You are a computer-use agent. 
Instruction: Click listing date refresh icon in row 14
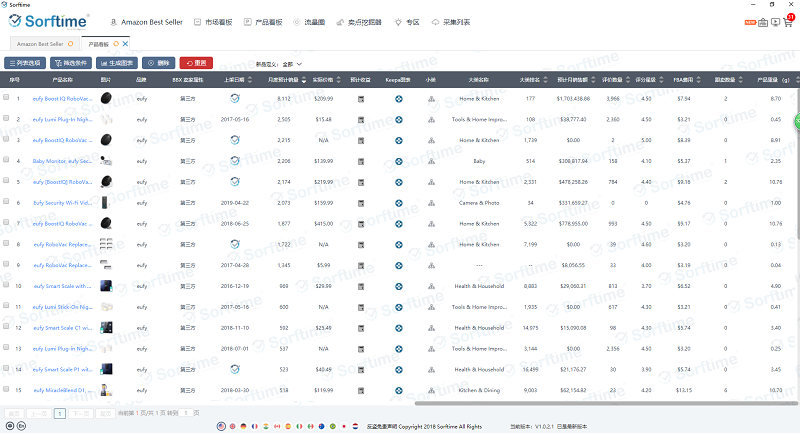235,369
